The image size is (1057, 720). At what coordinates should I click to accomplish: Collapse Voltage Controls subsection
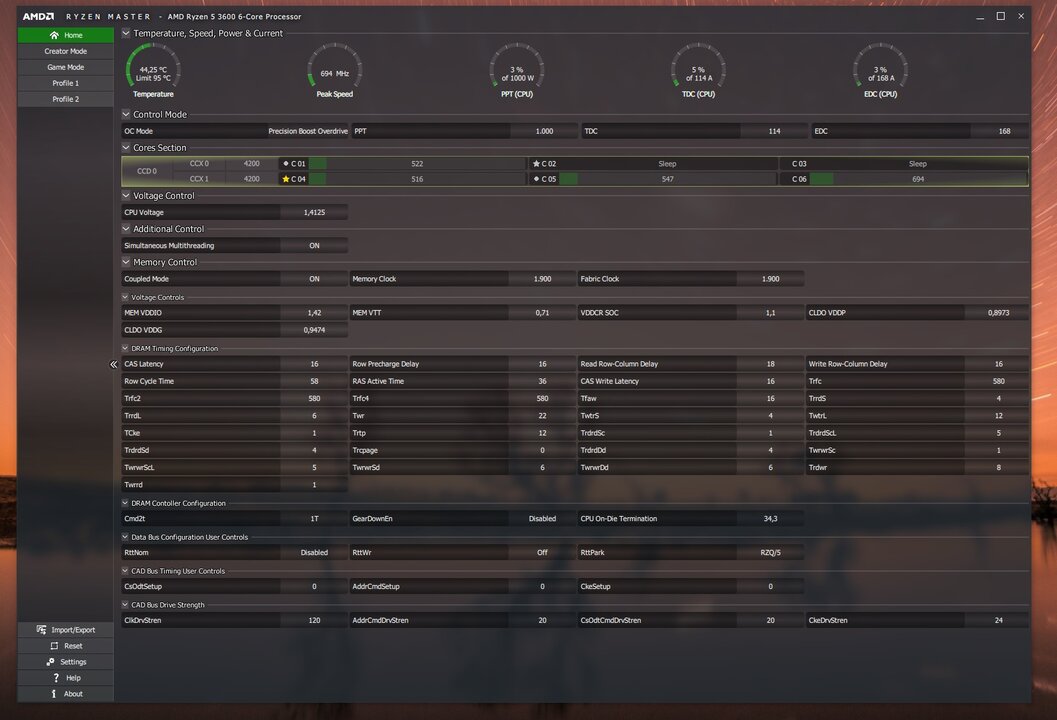tap(125, 297)
